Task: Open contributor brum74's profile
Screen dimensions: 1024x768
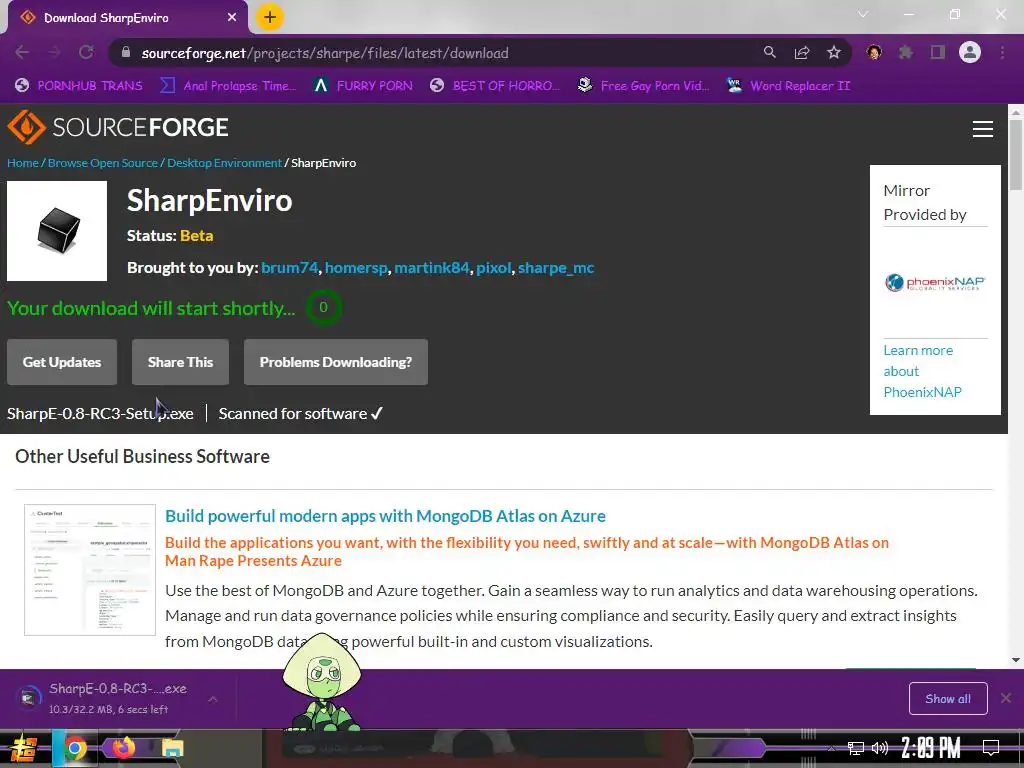Action: [289, 268]
